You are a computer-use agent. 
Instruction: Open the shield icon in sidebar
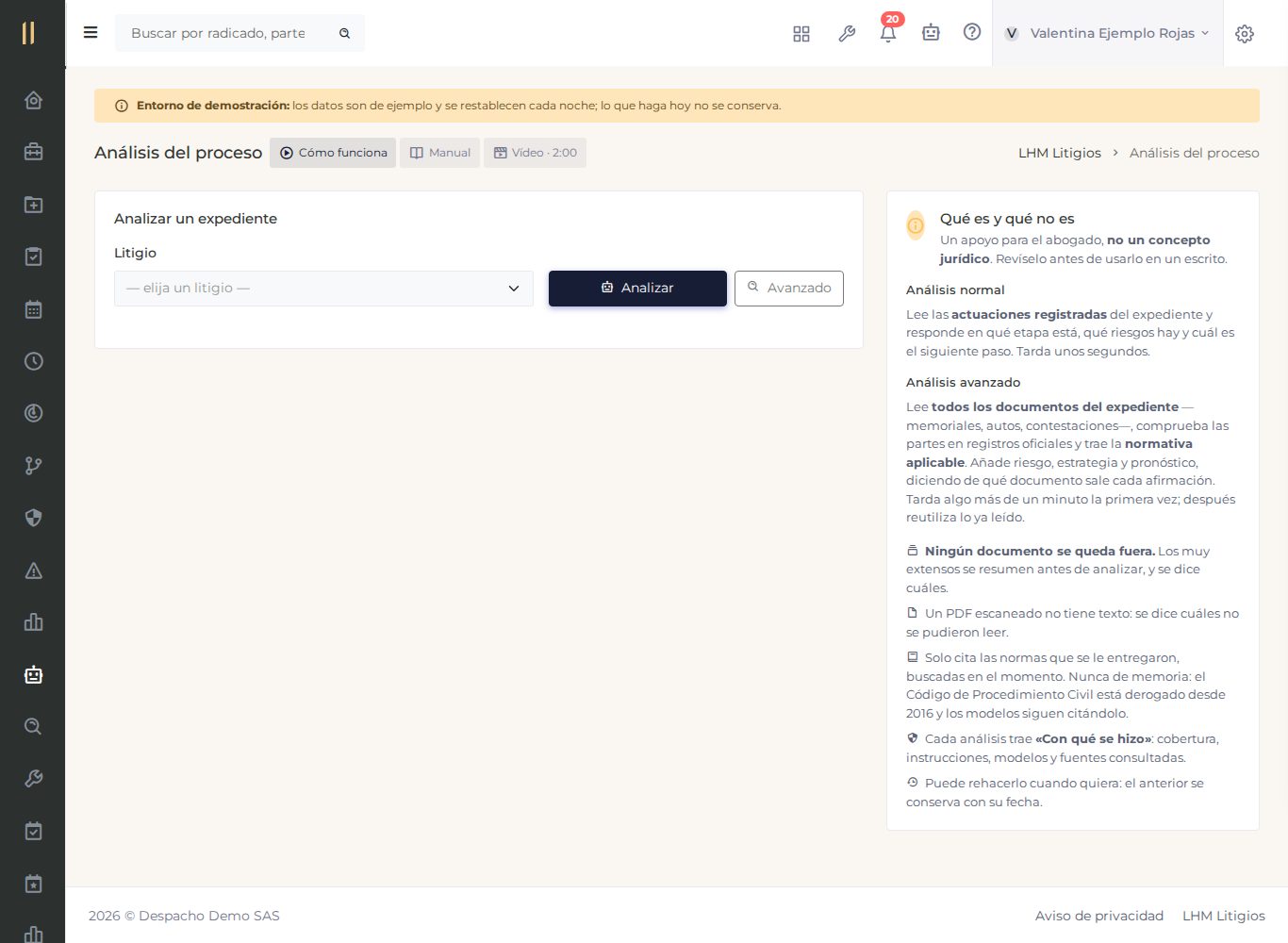[x=33, y=518]
